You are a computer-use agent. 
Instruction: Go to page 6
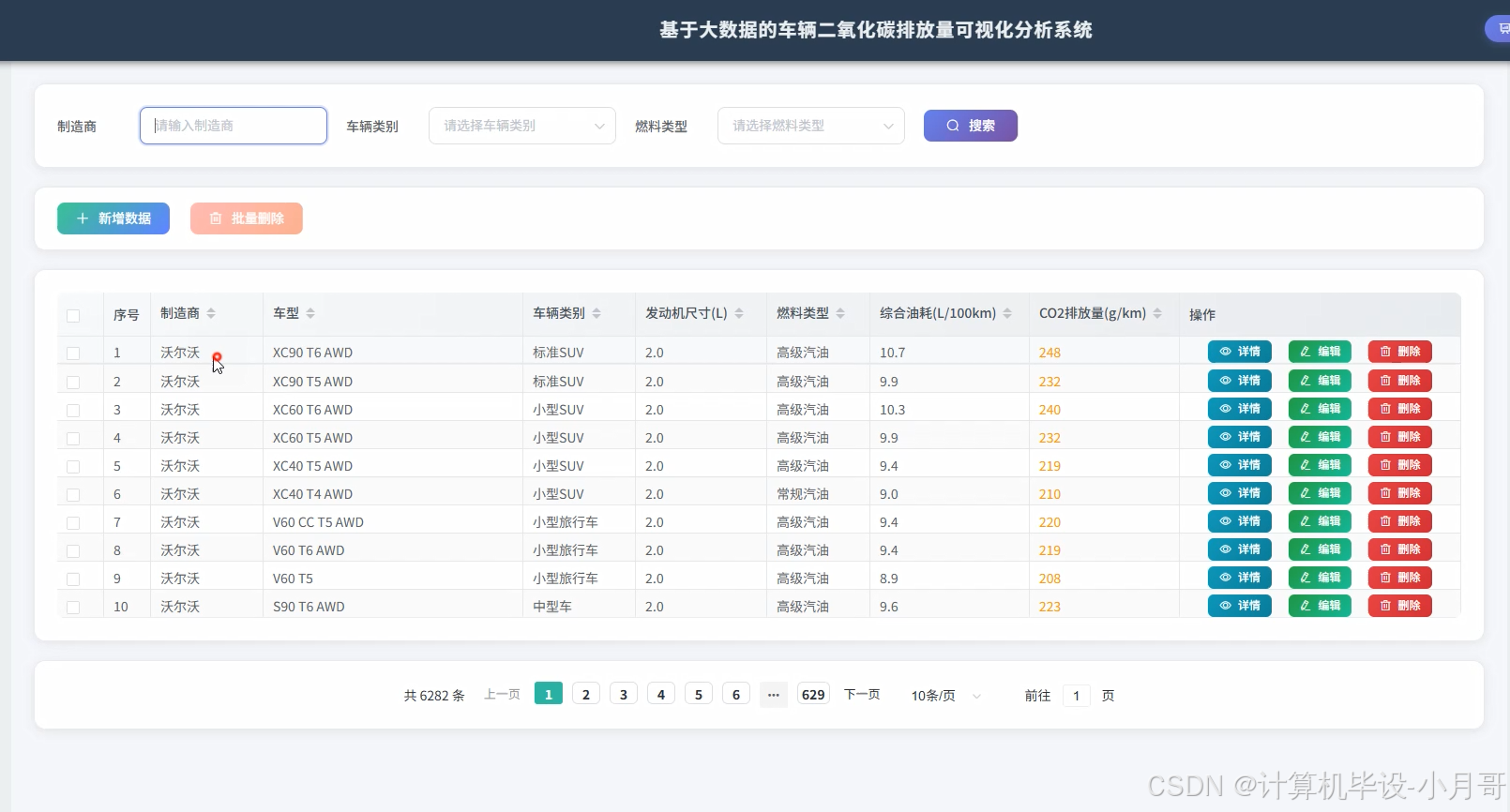click(736, 694)
